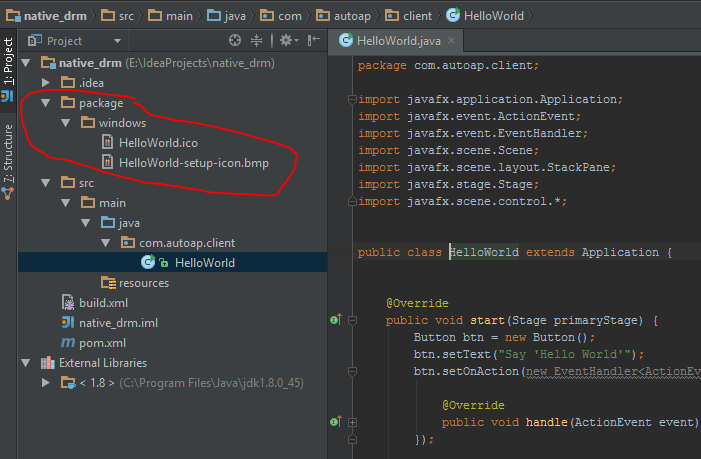Image resolution: width=701 pixels, height=459 pixels.
Task: Open the Project view dropdown
Action: [118, 41]
